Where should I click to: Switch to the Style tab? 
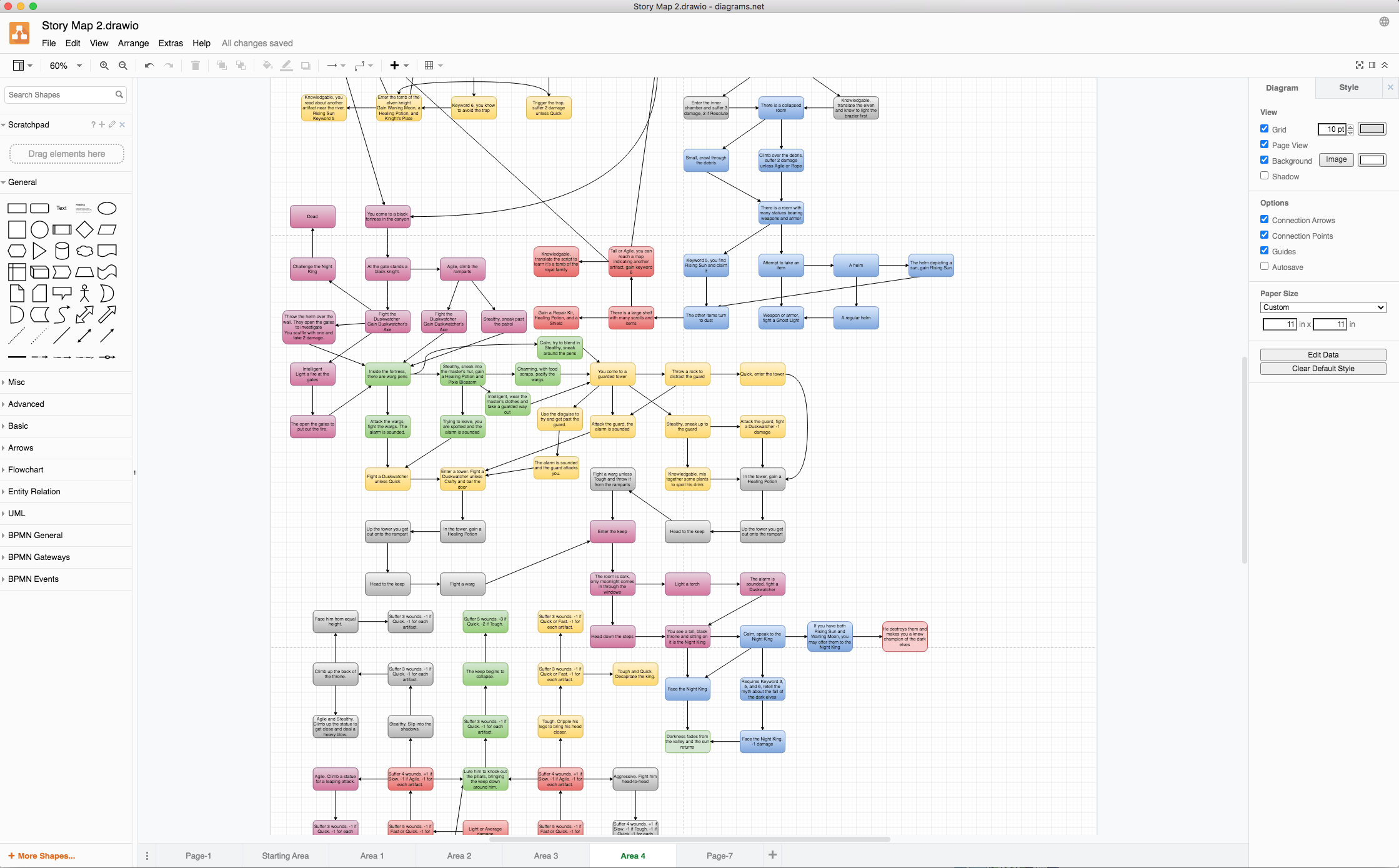[1348, 87]
